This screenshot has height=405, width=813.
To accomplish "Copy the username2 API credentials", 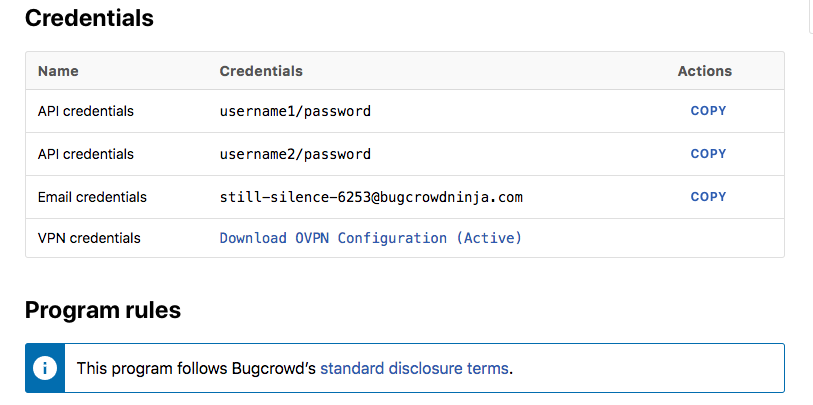I will 708,154.
